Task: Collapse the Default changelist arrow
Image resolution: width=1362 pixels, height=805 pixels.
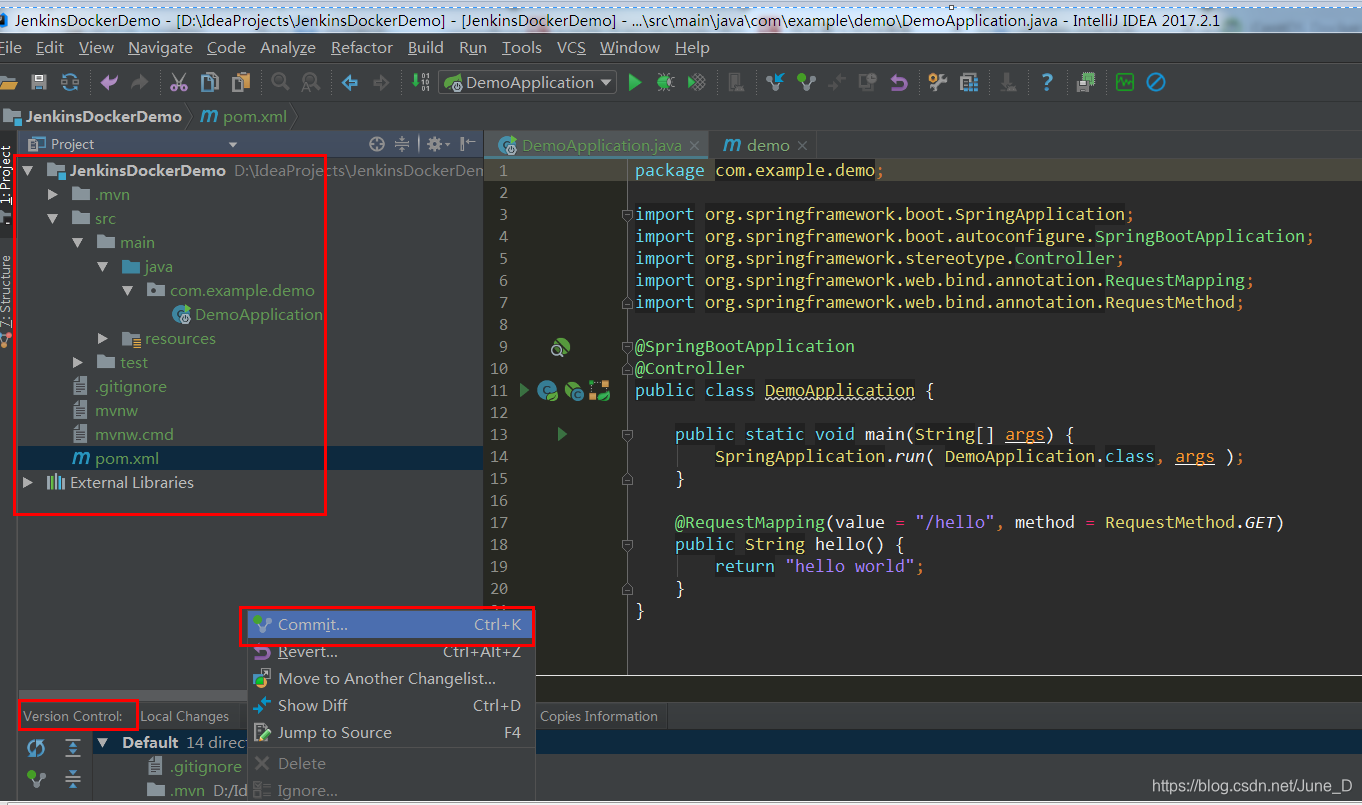Action: 102,743
